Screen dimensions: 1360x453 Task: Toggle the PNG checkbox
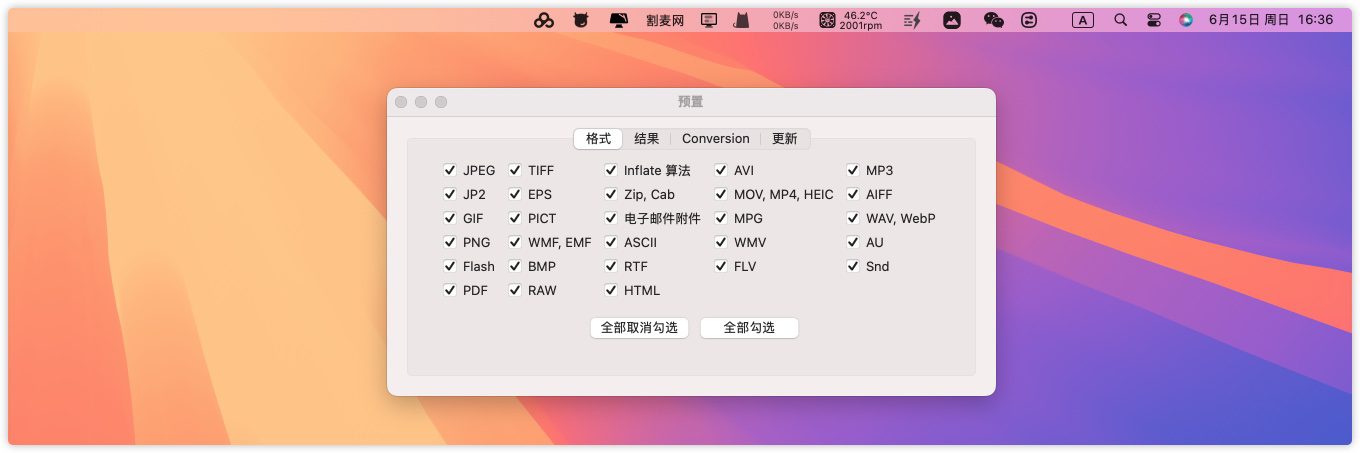tap(450, 242)
